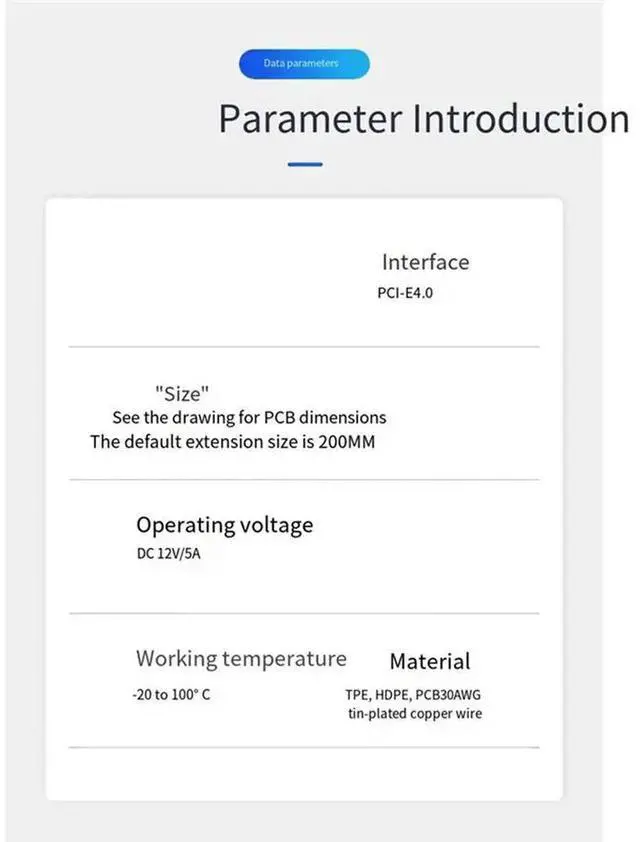Select the Interface label
This screenshot has height=842, width=640.
click(425, 263)
